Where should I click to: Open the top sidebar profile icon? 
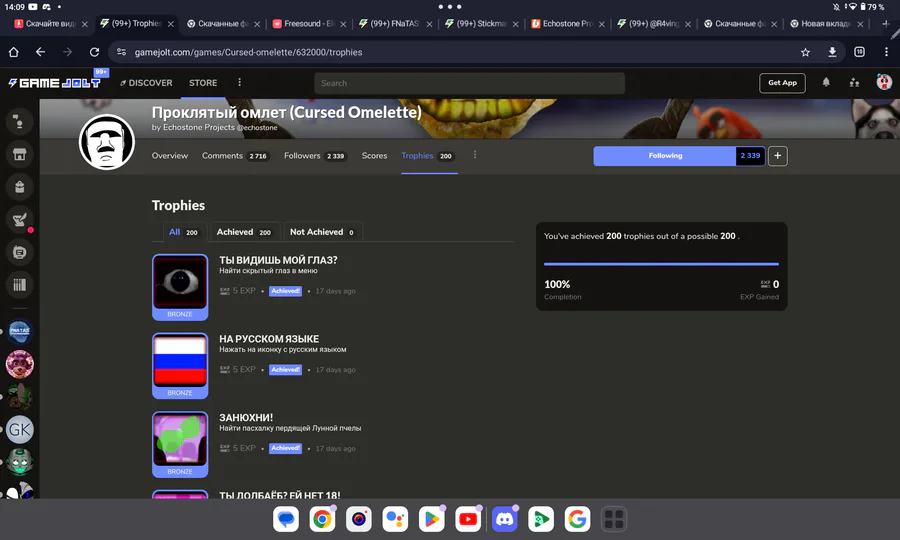[20, 121]
